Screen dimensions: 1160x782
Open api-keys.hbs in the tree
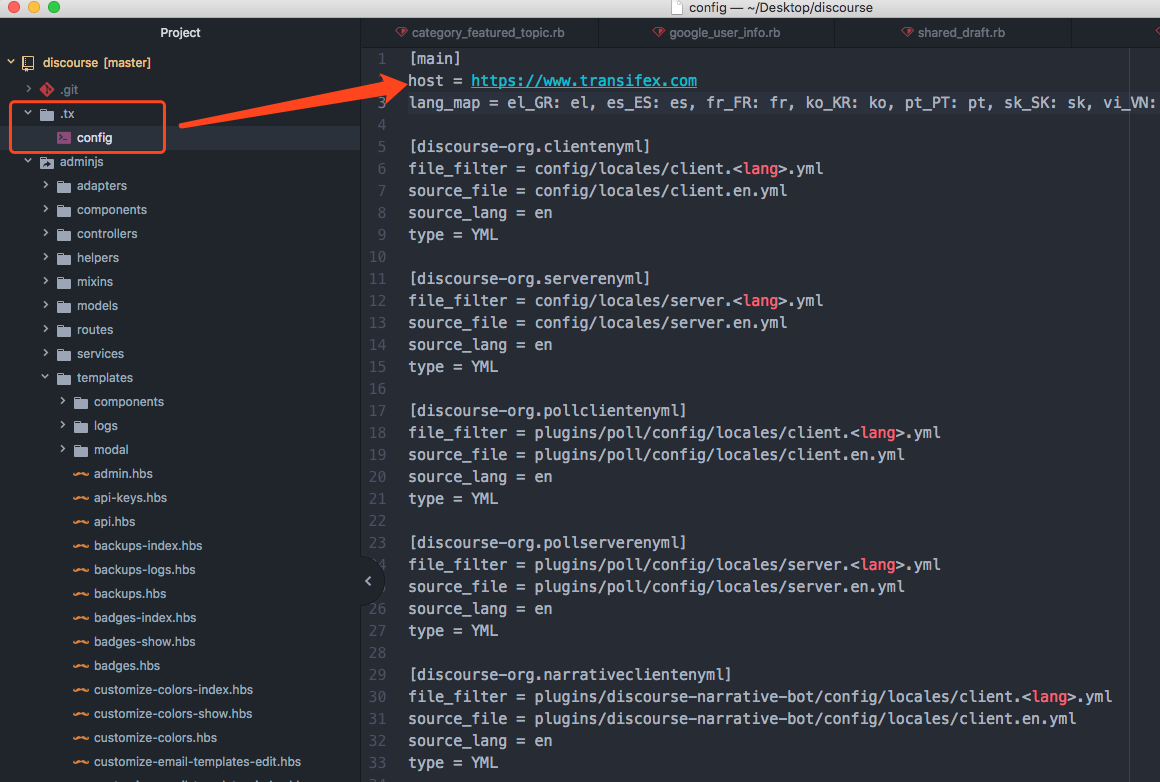tap(130, 498)
